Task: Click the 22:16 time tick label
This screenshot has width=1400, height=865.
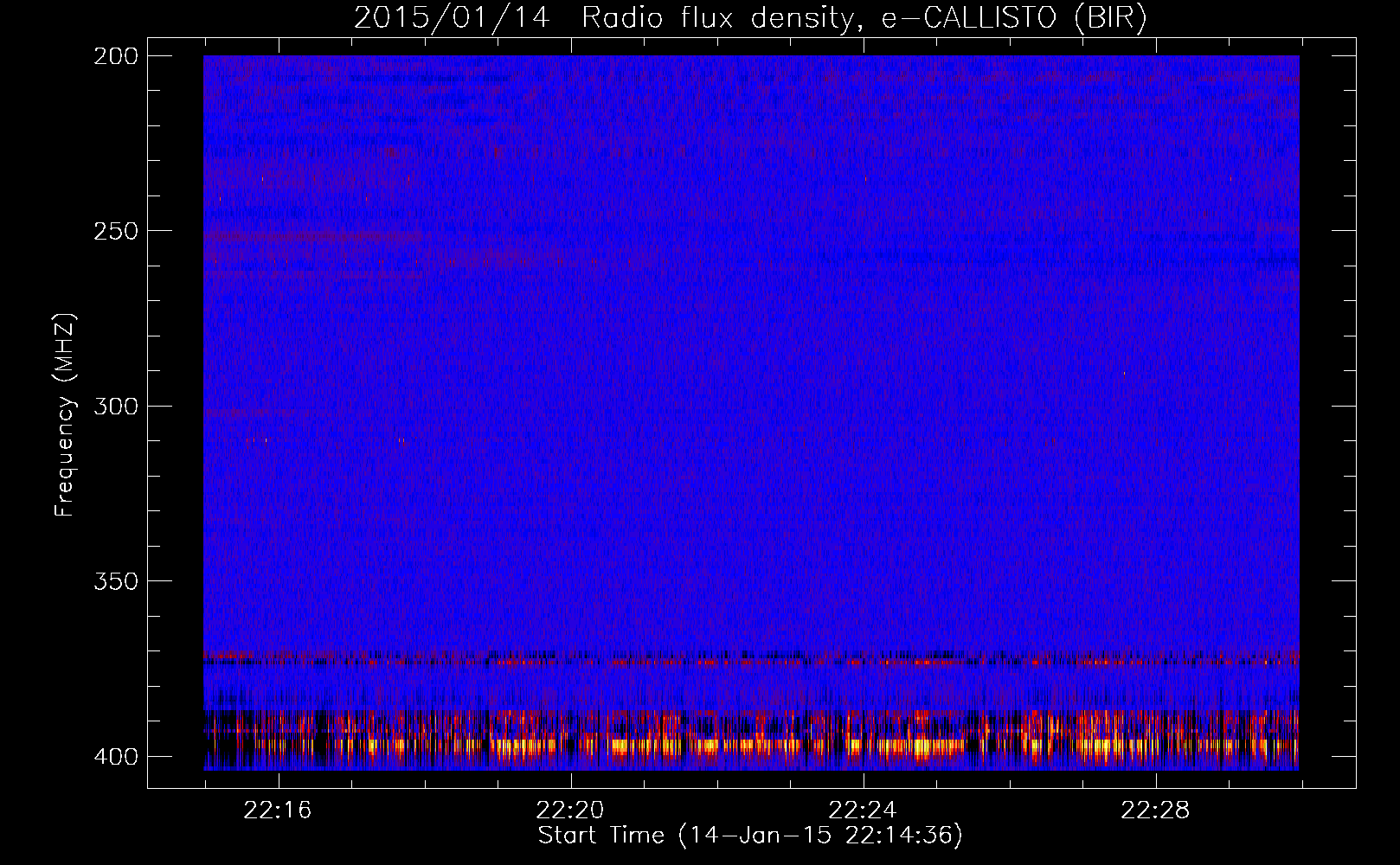Action: (278, 811)
